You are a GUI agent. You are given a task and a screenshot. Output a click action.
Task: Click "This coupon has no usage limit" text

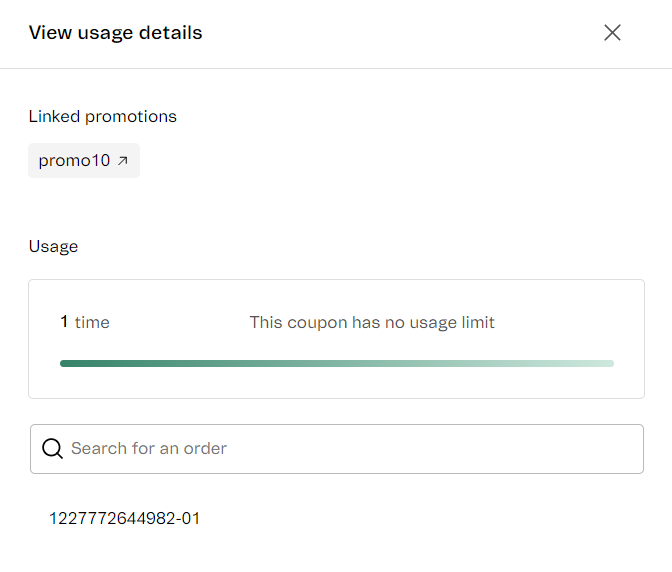372,322
